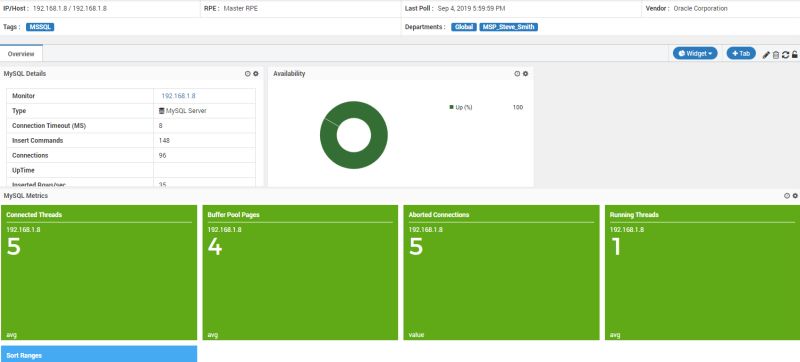Open the Widget dropdown button
800x362 pixels.
[695, 54]
